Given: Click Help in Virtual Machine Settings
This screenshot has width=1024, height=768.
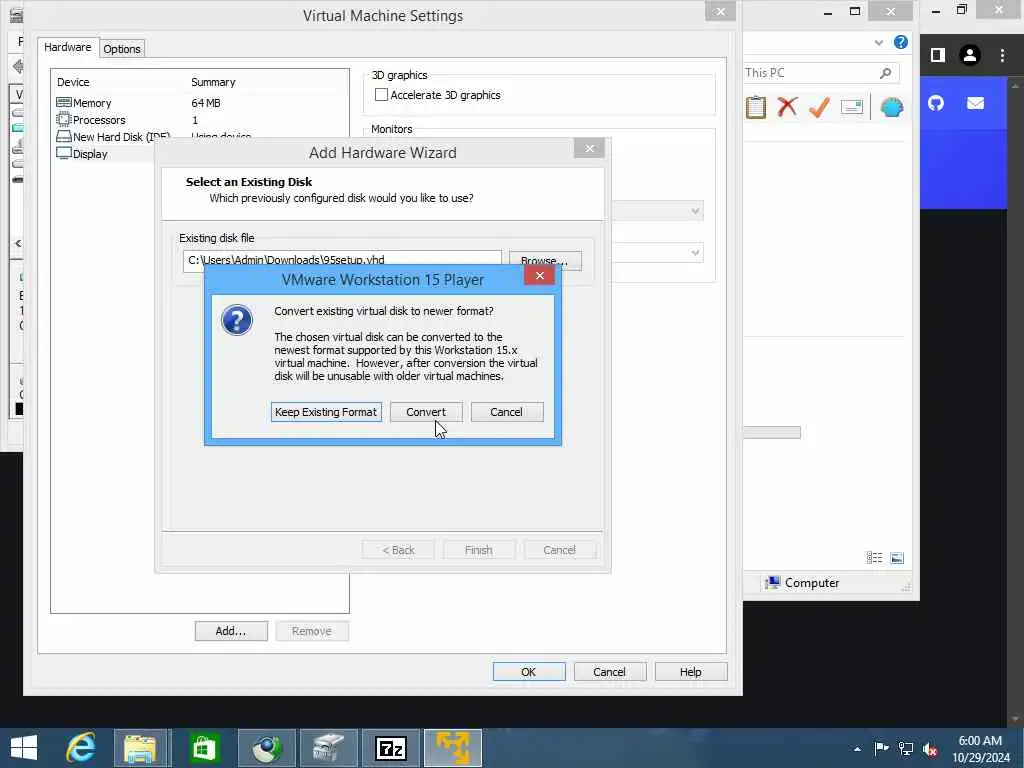Looking at the screenshot, I should pyautogui.click(x=691, y=671).
